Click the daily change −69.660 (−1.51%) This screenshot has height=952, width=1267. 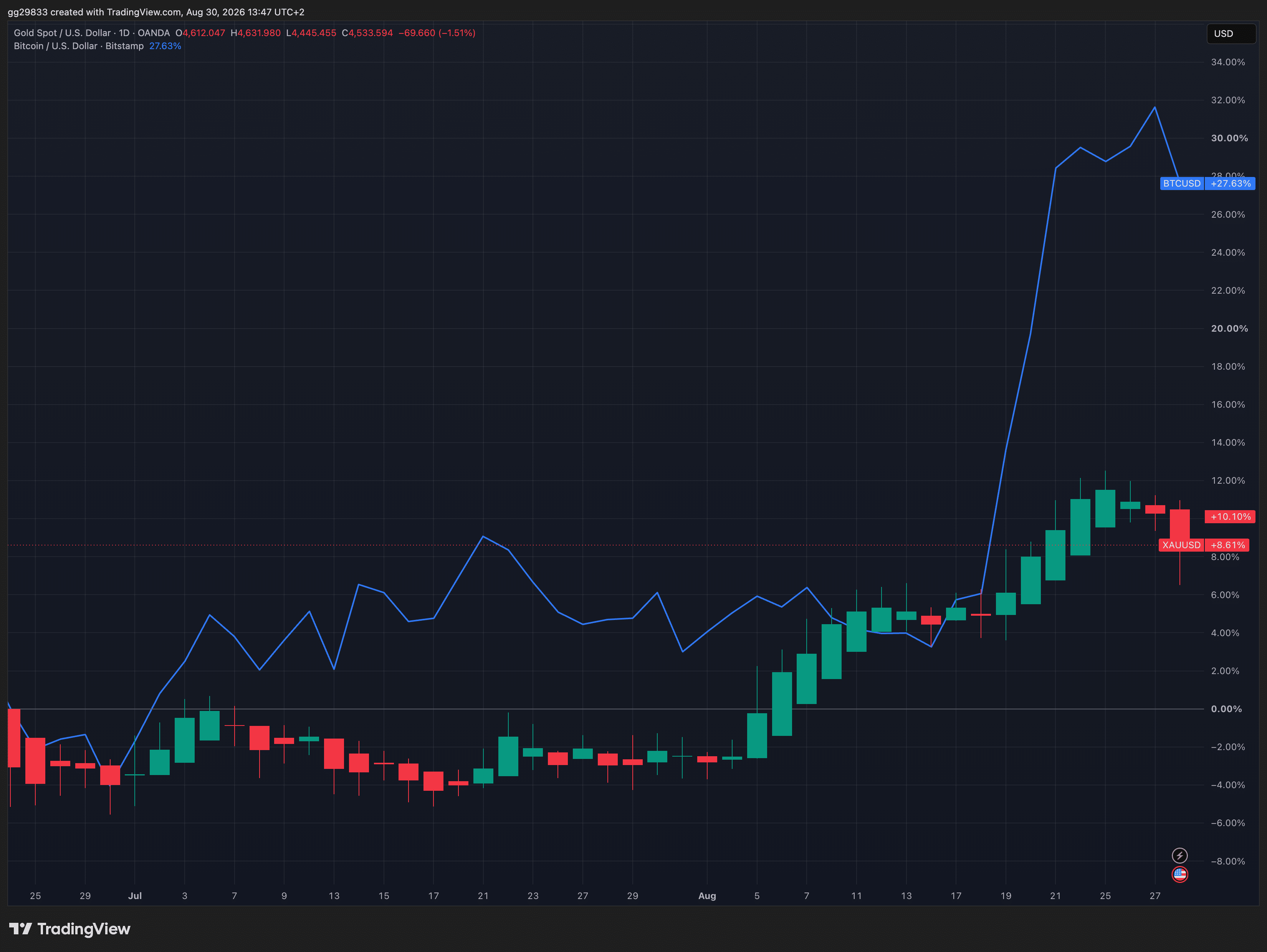coord(437,33)
